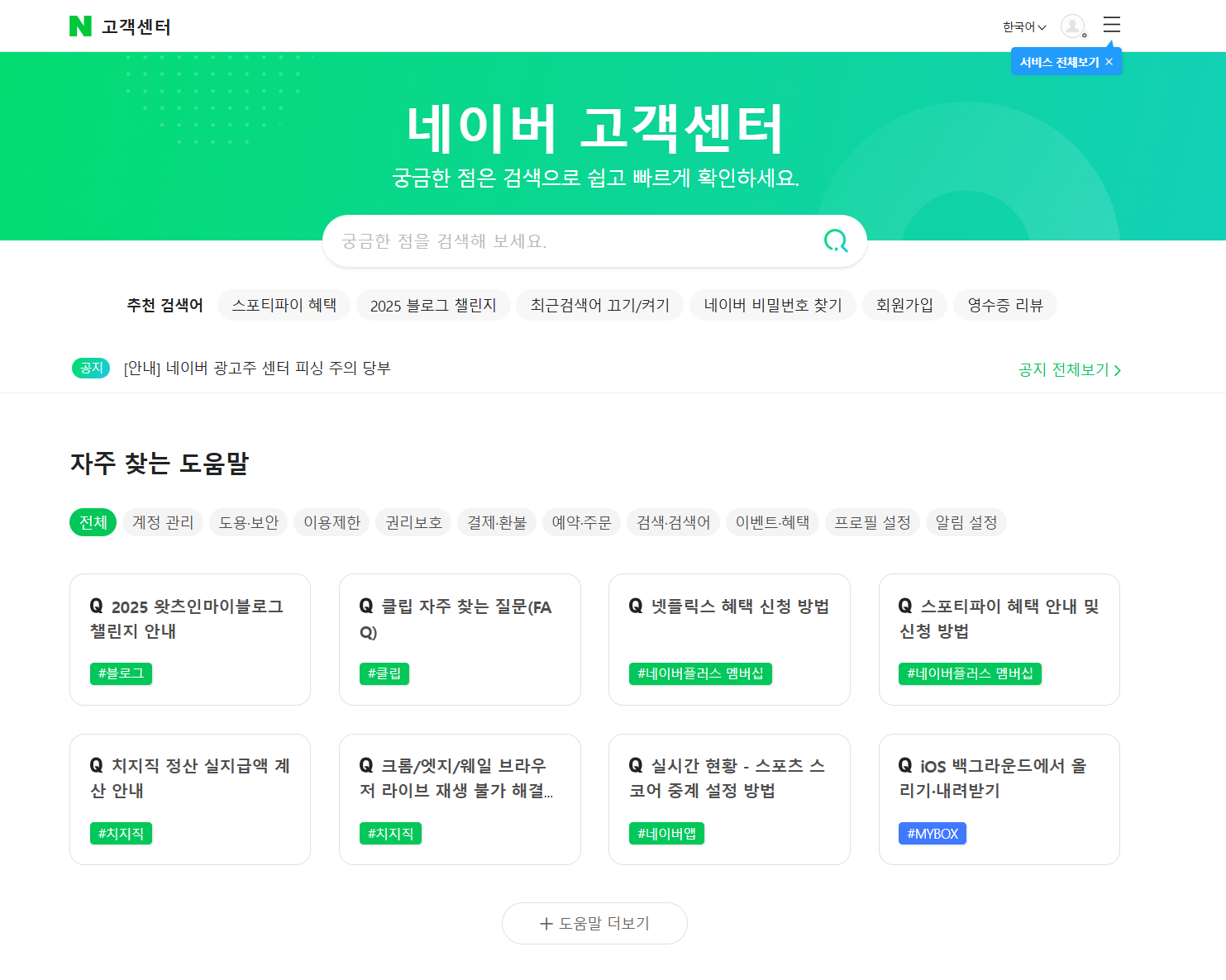Click #네이버플러스 멤버십 tag on 넷플릭스 card
Viewport: 1226px width, 980px height.
700,673
